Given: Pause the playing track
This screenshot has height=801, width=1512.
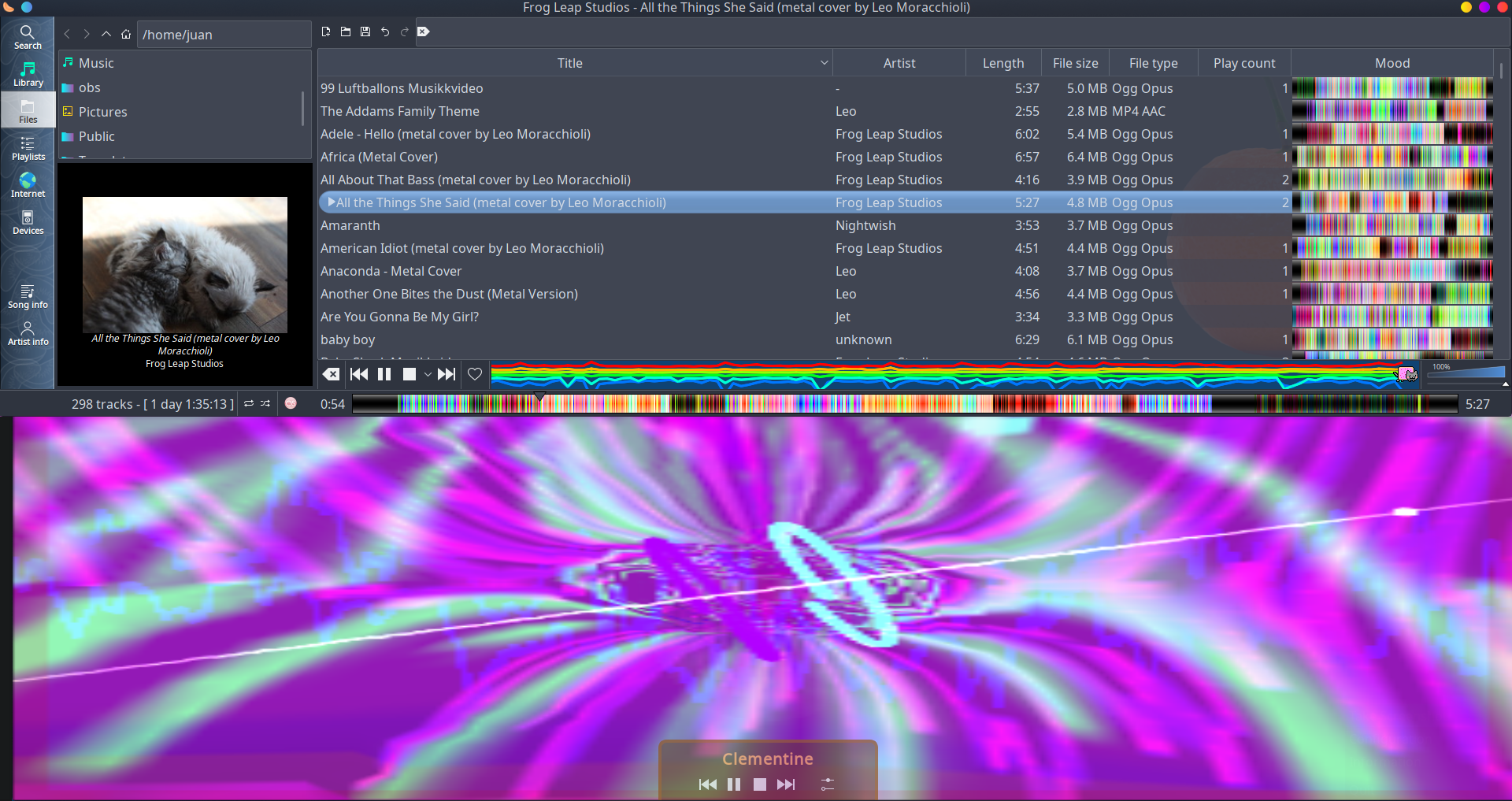Looking at the screenshot, I should click(384, 374).
